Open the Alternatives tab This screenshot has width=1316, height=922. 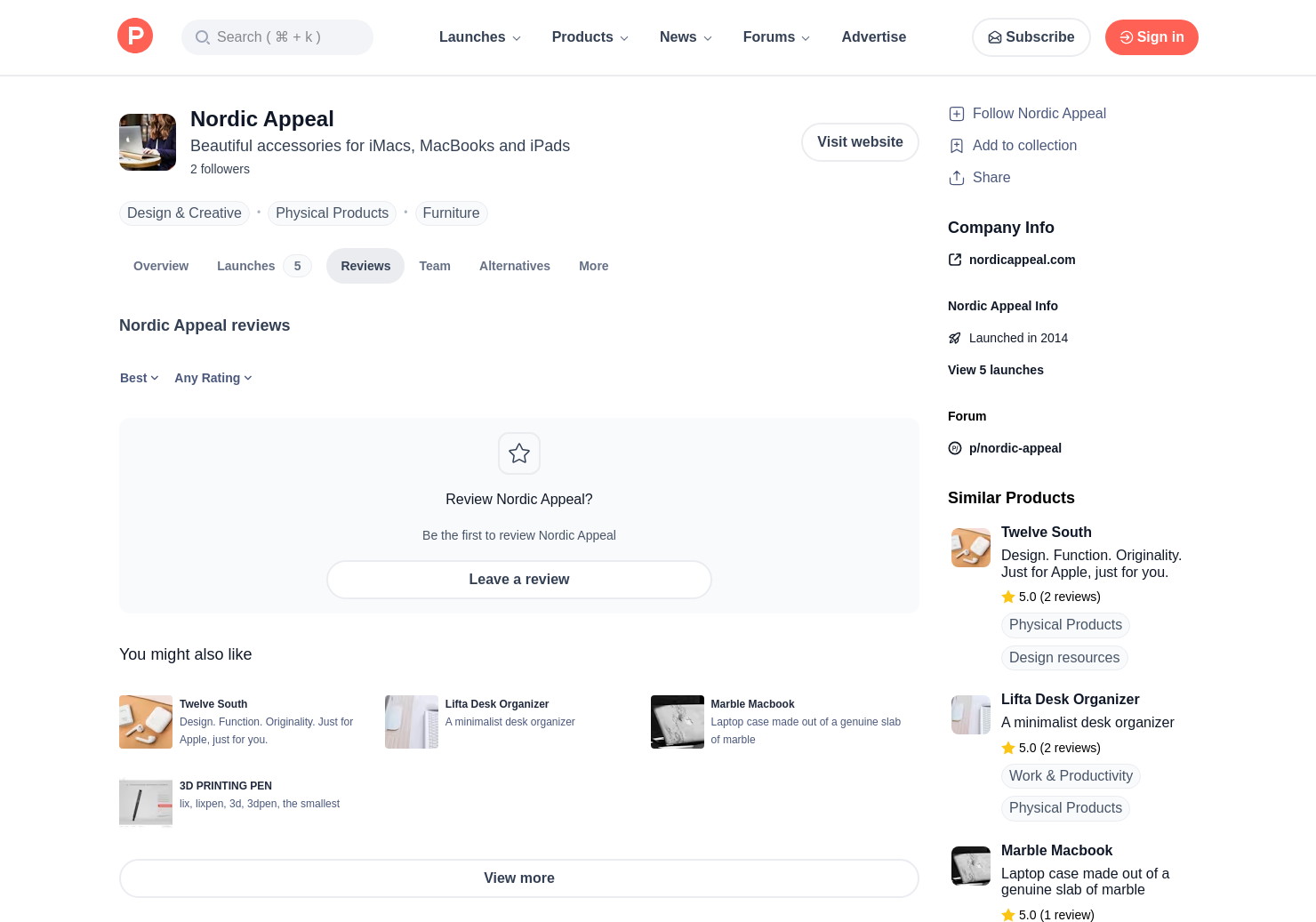(515, 266)
